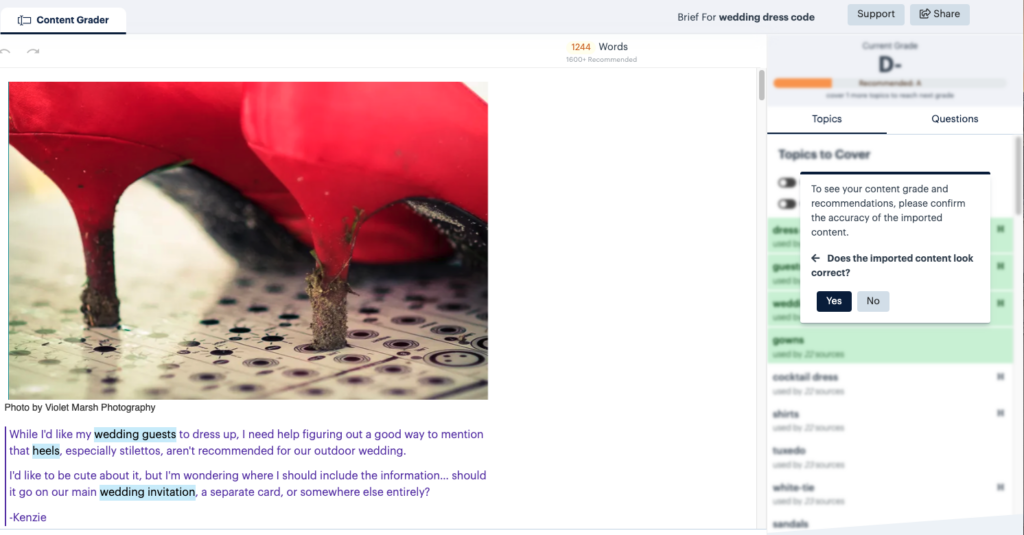
Task: Click the icon on the white-tie row
Action: [x=1000, y=487]
